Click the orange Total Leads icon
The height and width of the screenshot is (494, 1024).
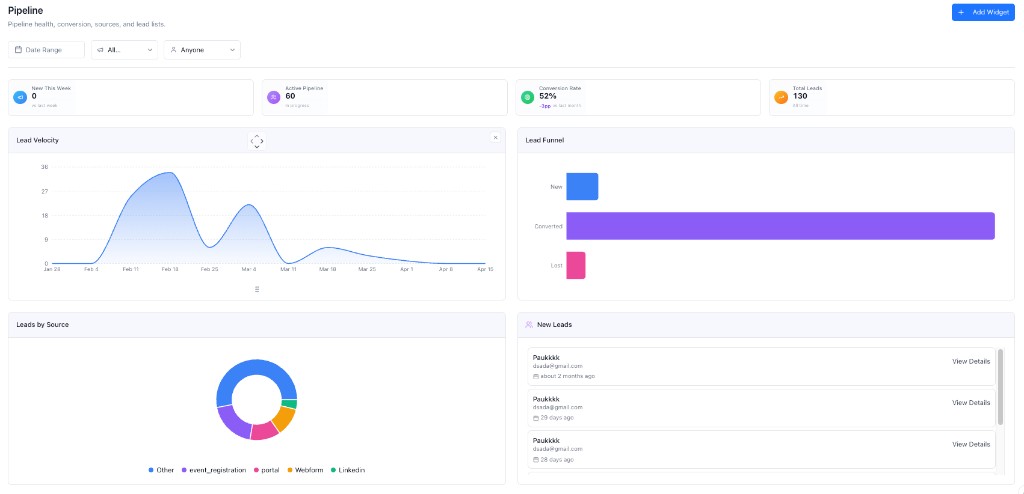[780, 97]
